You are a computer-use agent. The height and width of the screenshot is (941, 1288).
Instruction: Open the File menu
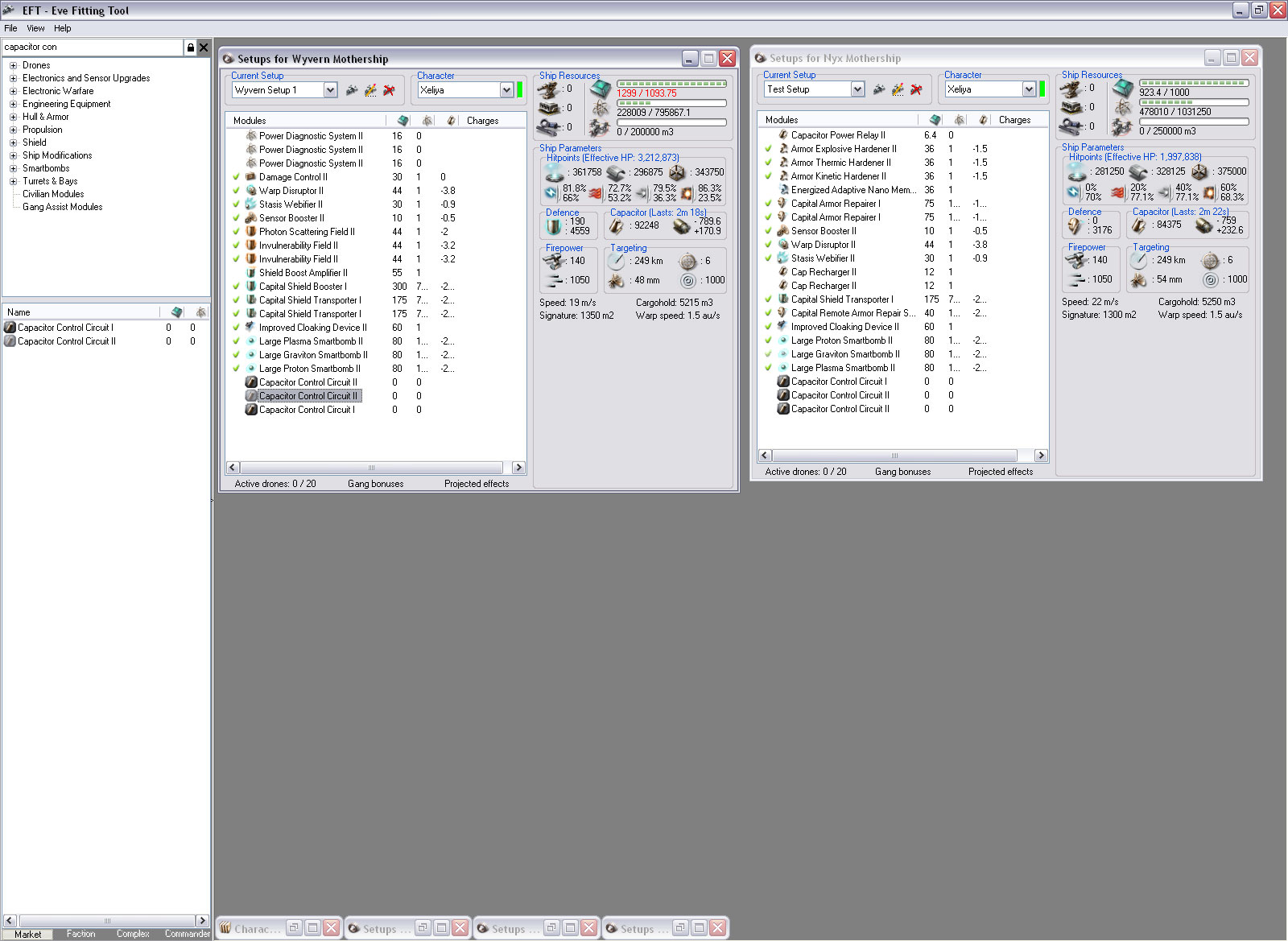click(10, 28)
